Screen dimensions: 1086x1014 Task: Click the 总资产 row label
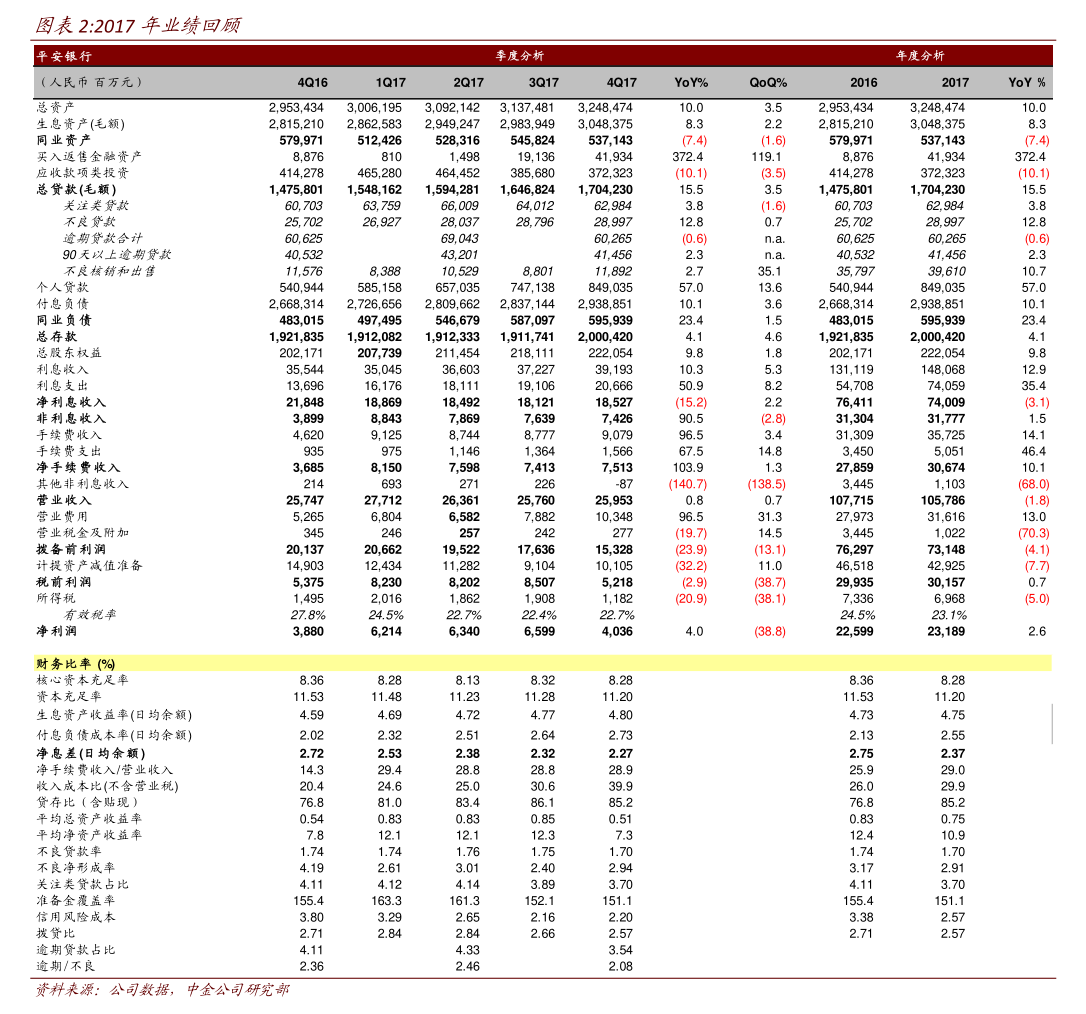click(x=56, y=107)
